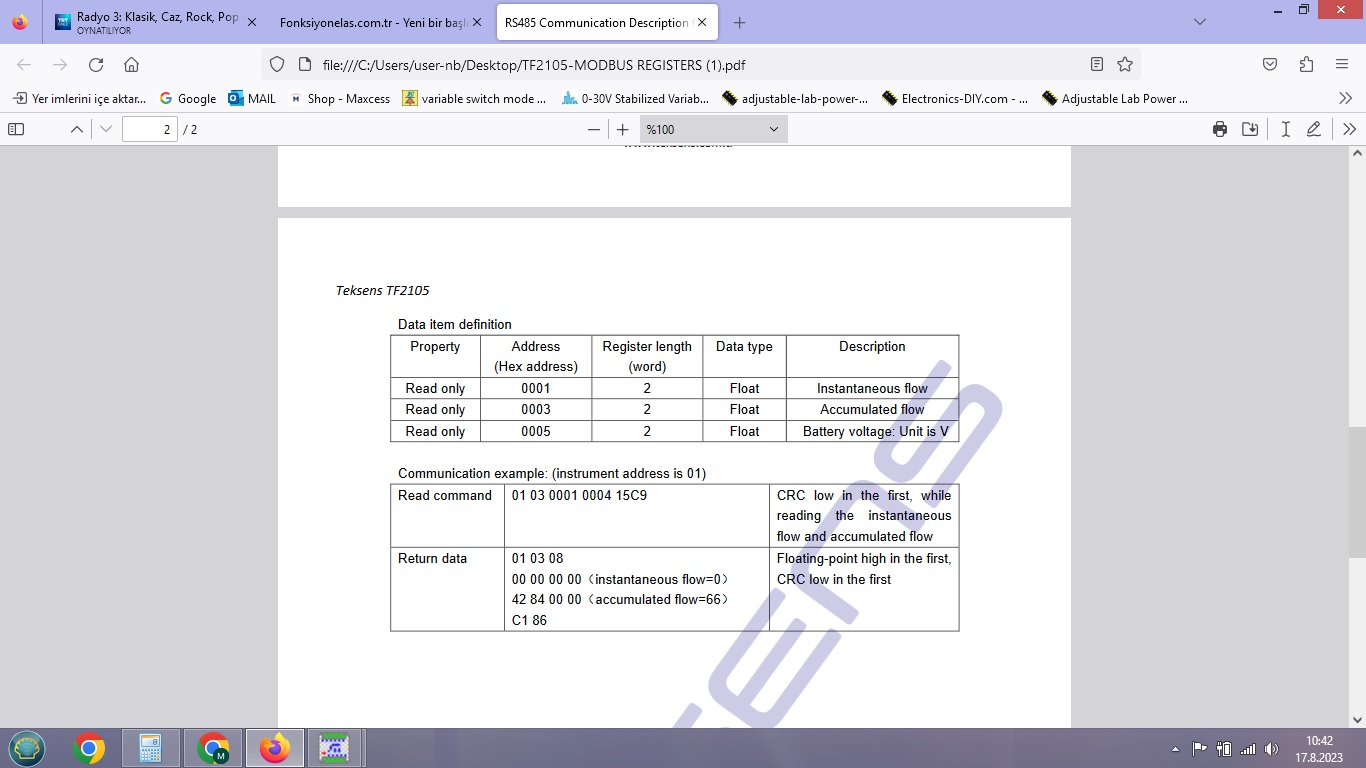1366x768 pixels.
Task: Open the %100 zoom level dropdown
Action: (x=712, y=129)
